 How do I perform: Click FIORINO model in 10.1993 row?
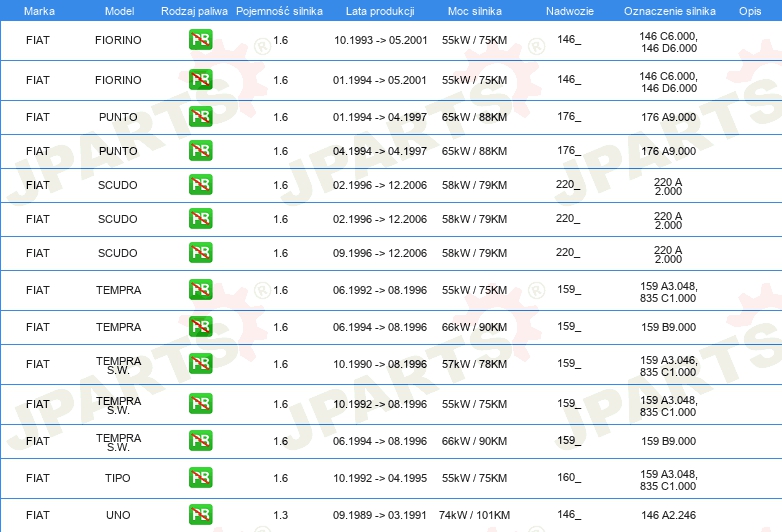[118, 40]
